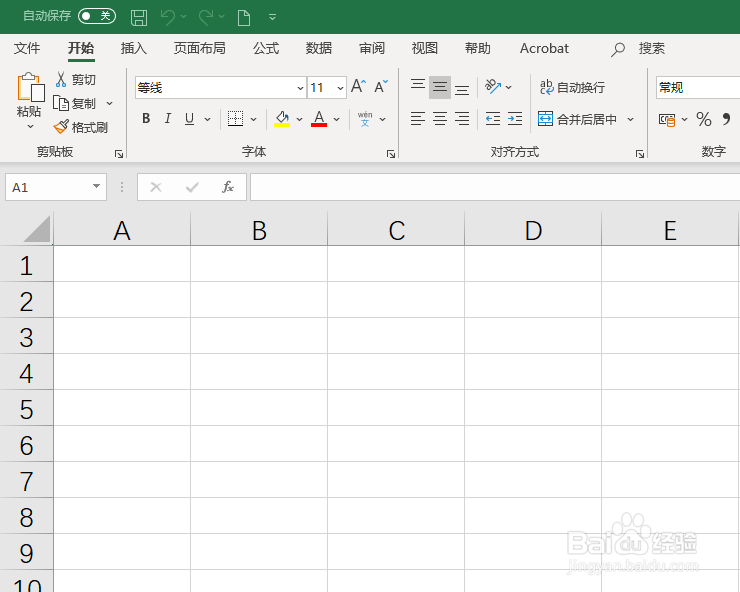
Task: Click the A1 Name Box
Action: coord(56,187)
